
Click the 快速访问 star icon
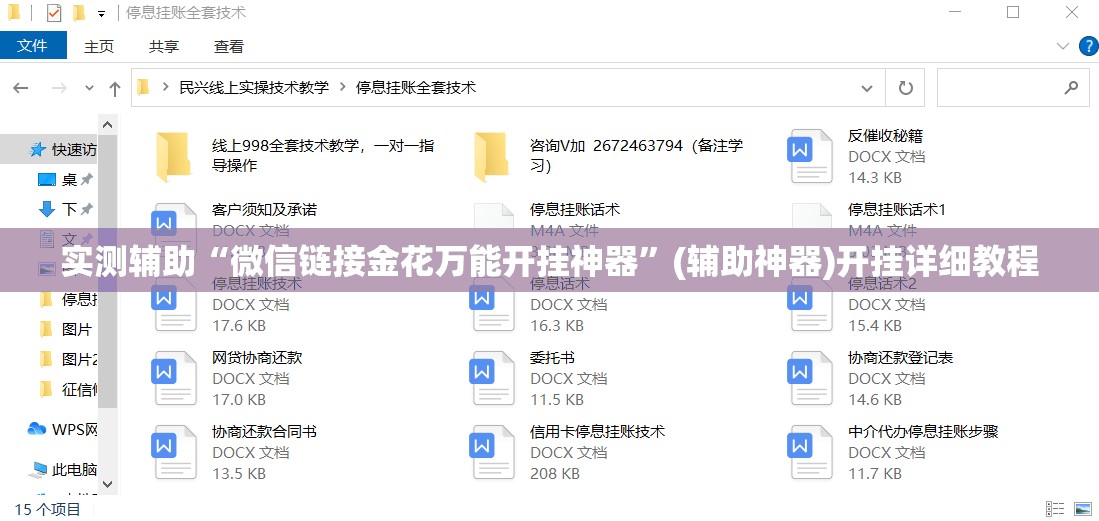pyautogui.click(x=37, y=149)
